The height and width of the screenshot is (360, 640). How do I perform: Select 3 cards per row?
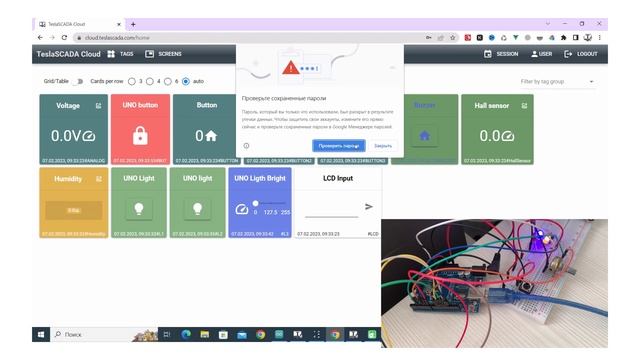(131, 81)
